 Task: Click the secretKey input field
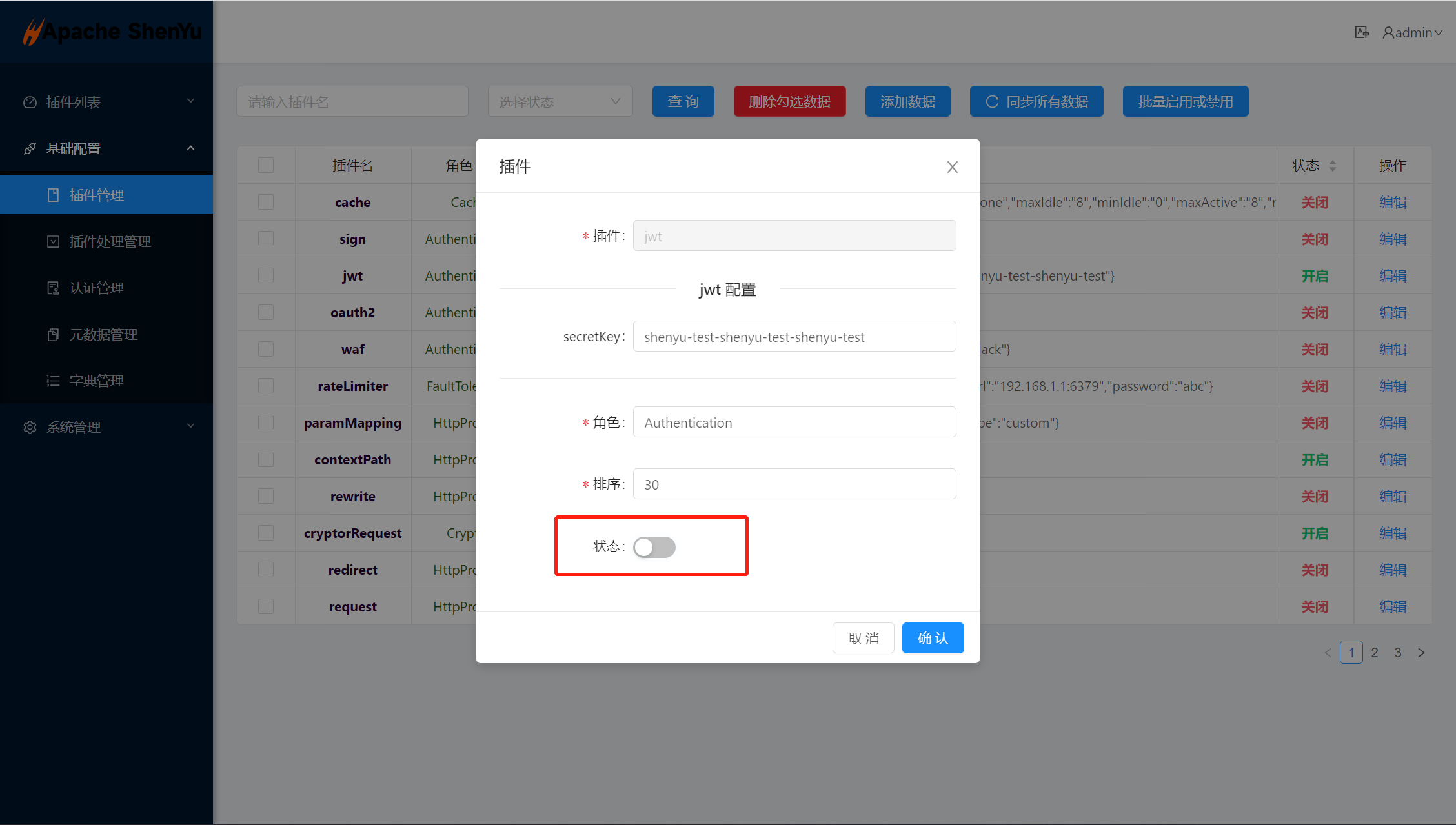click(x=794, y=337)
